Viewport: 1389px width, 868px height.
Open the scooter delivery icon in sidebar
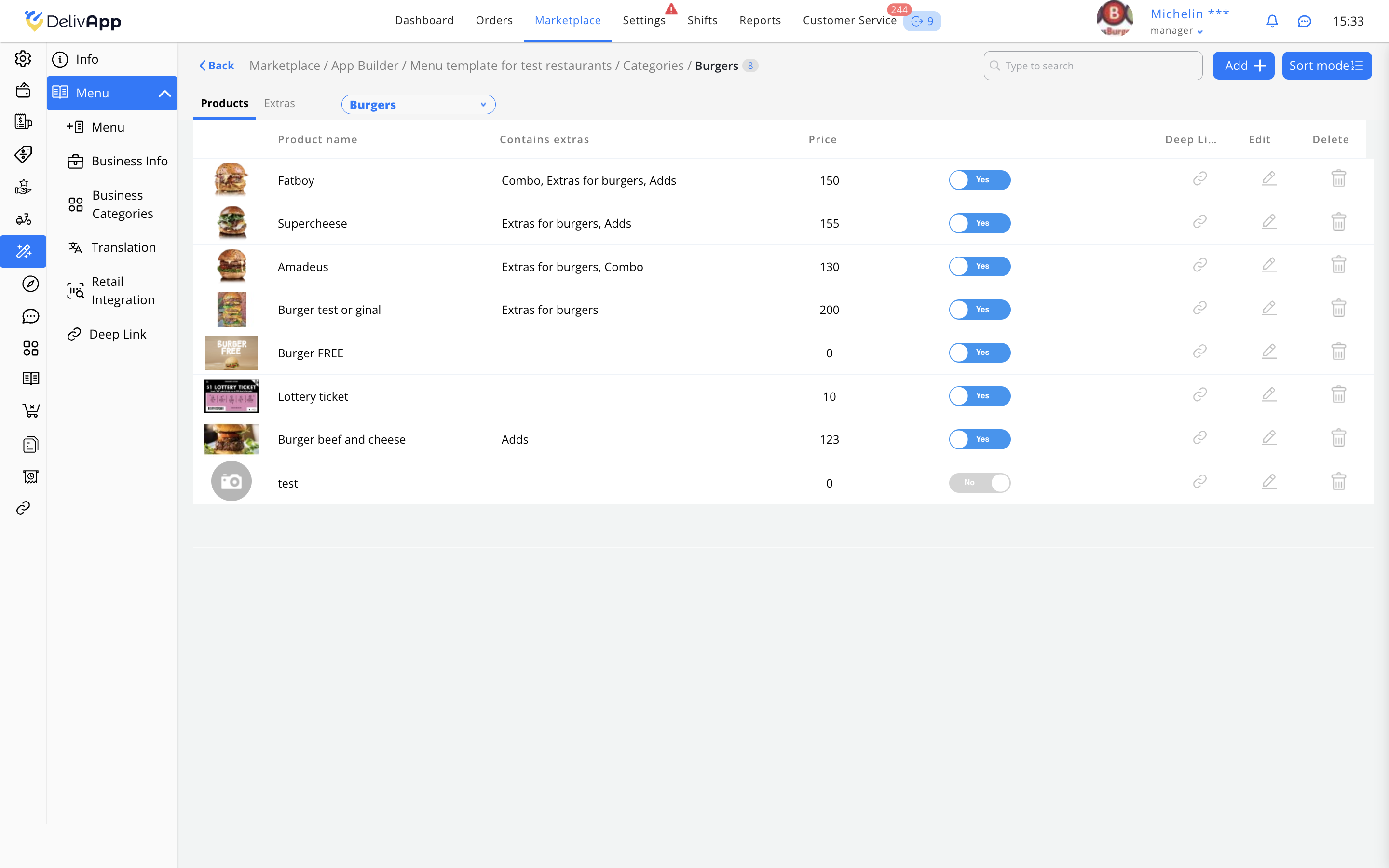(x=23, y=219)
